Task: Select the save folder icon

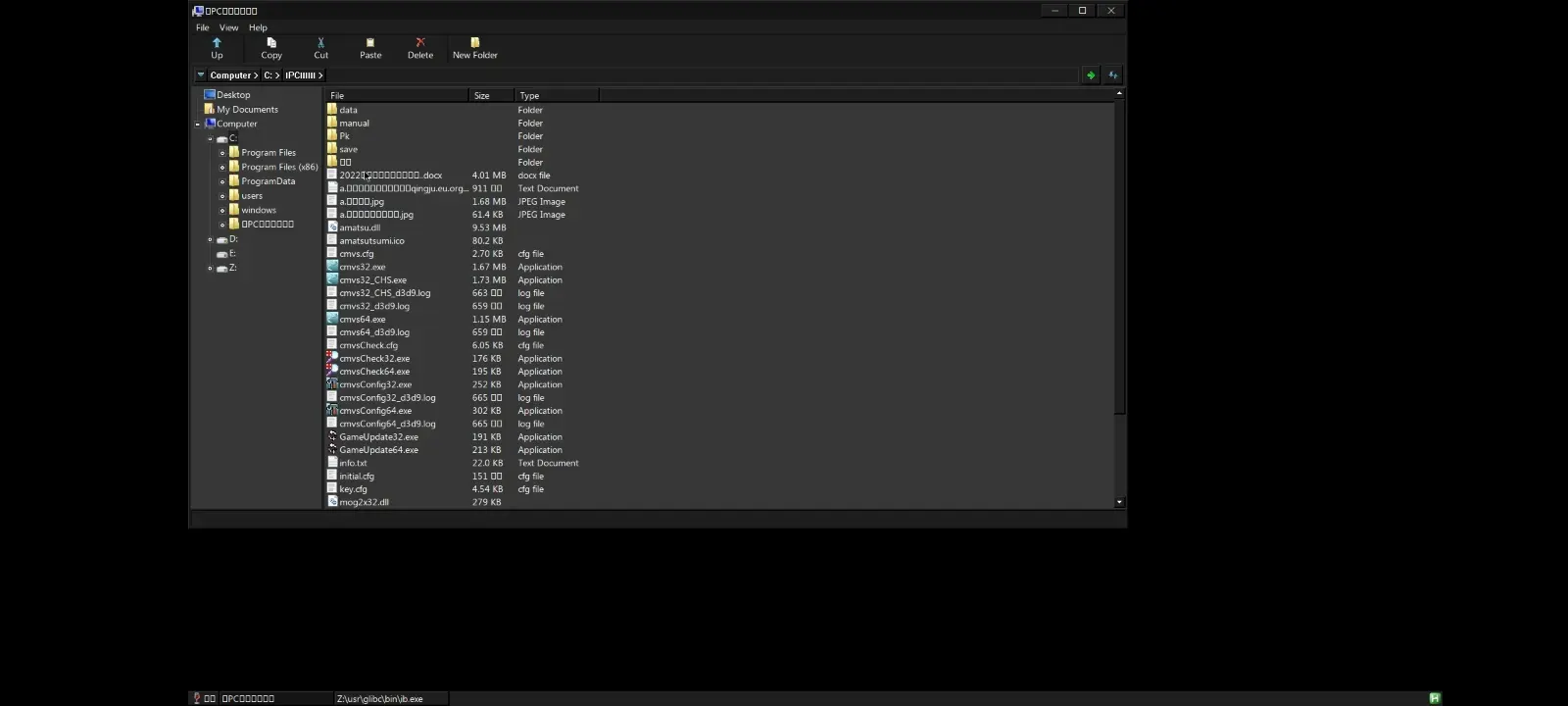Action: pos(332,148)
